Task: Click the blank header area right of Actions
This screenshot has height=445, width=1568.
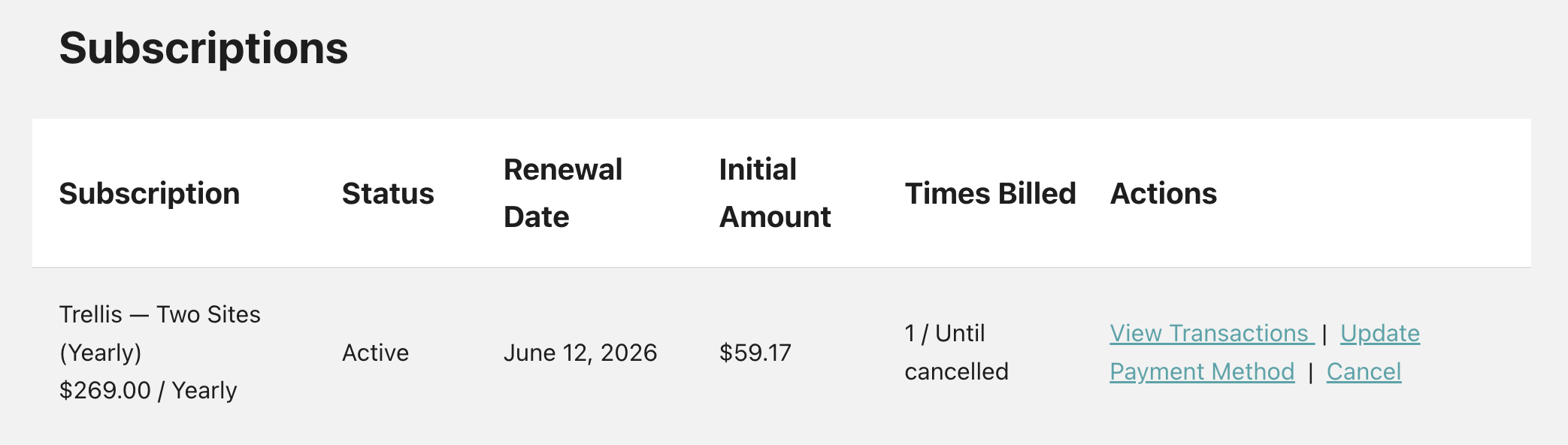Action: point(1376,193)
